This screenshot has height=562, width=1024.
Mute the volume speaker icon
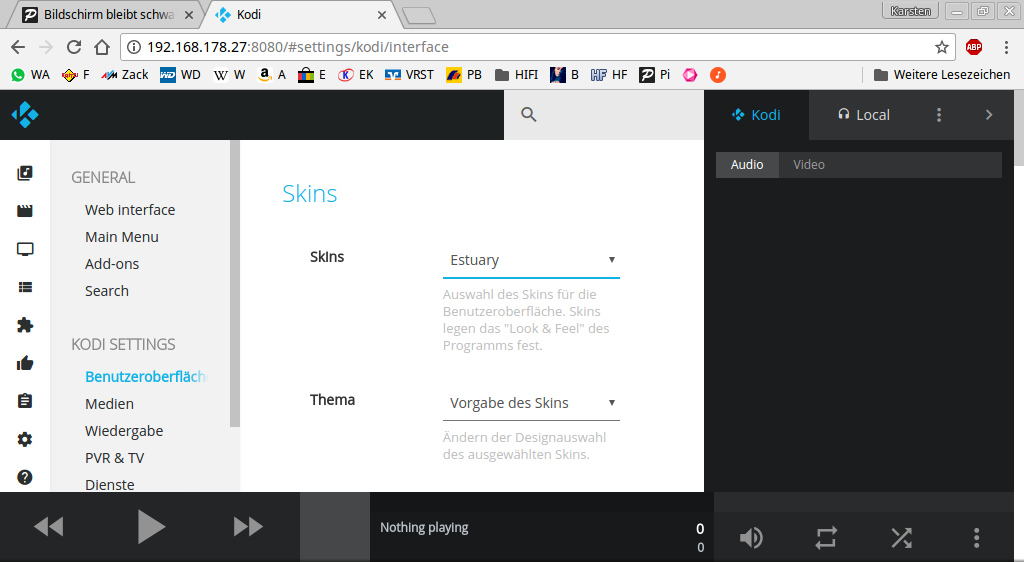click(x=751, y=538)
